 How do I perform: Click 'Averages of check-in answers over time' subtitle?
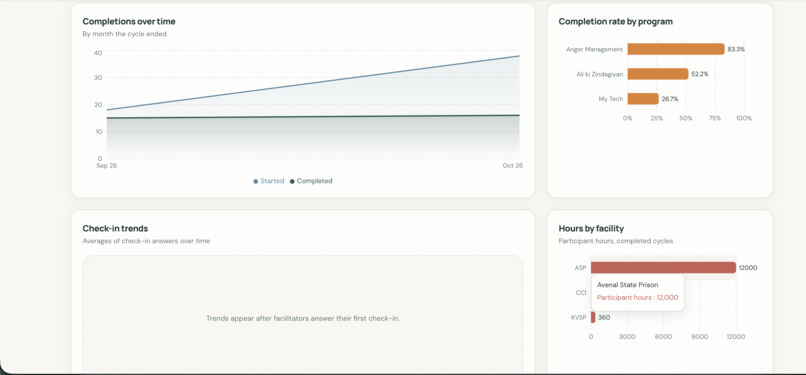146,241
